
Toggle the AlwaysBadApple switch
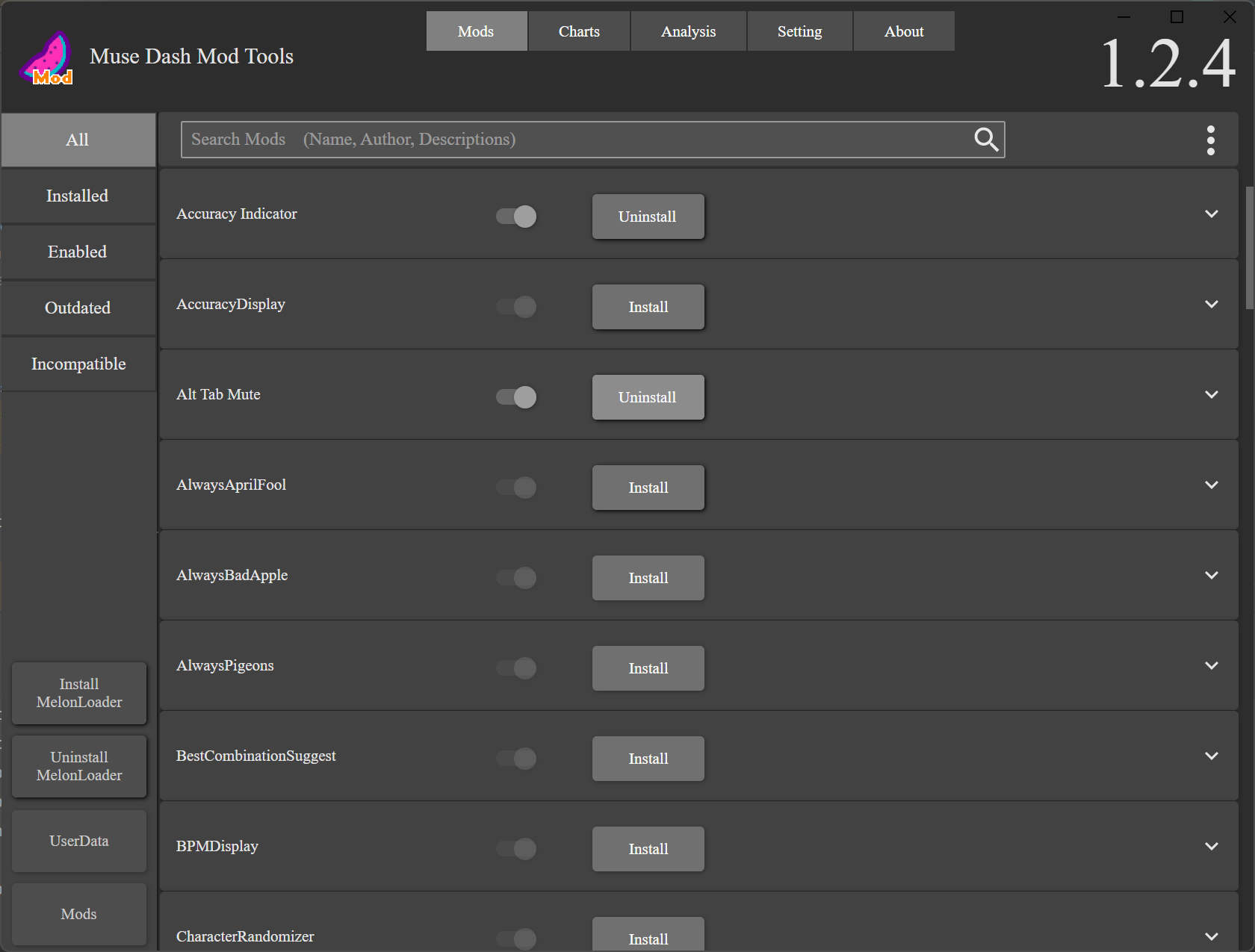(516, 578)
